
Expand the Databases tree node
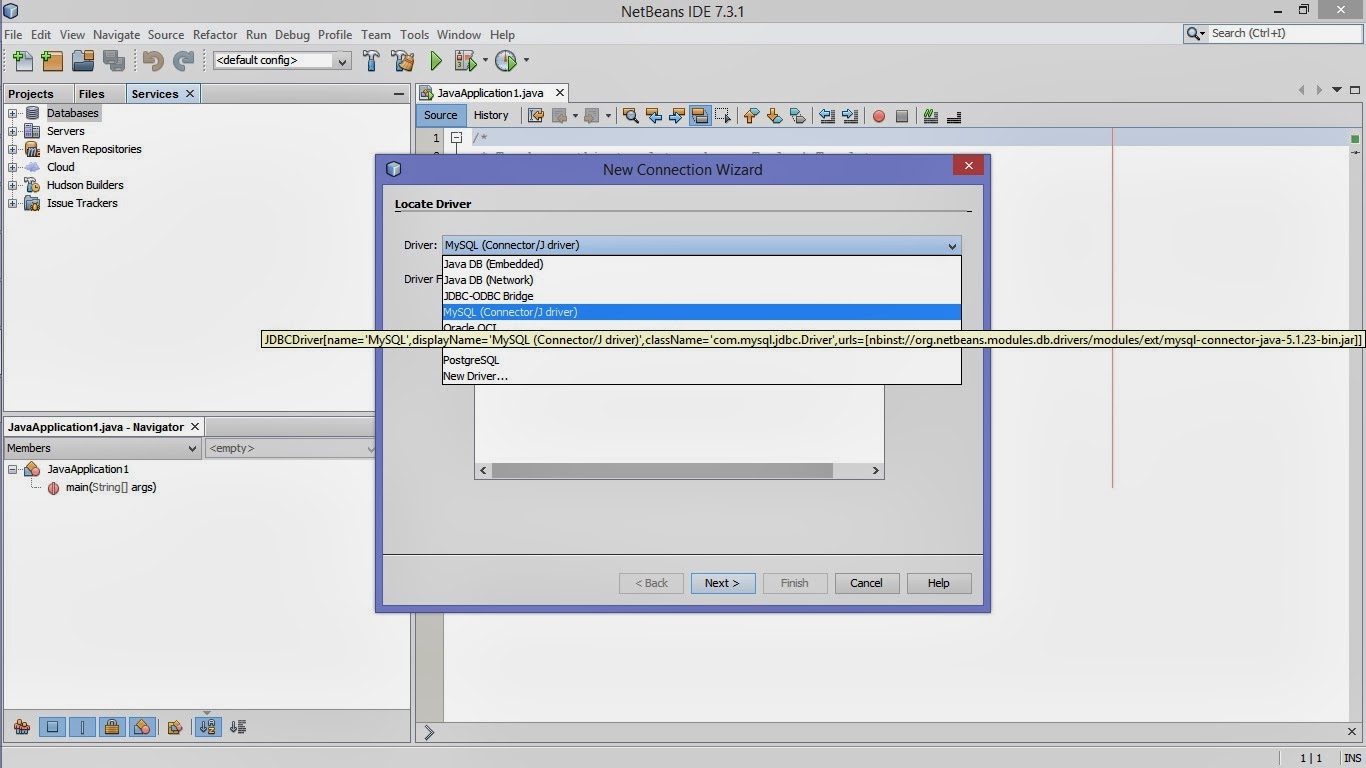click(x=13, y=113)
